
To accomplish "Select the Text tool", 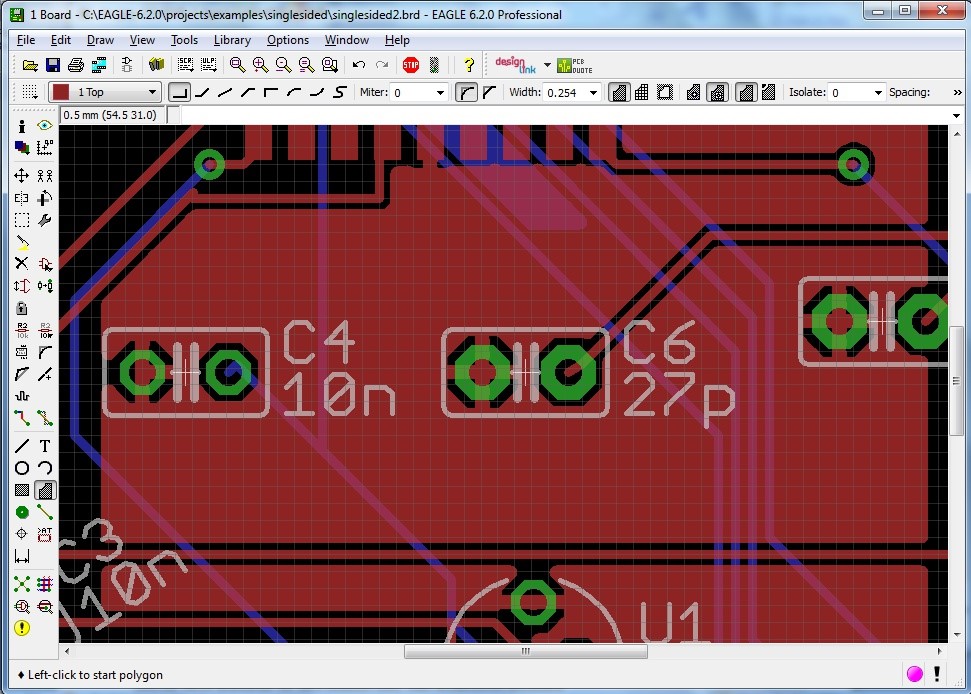I will point(45,446).
